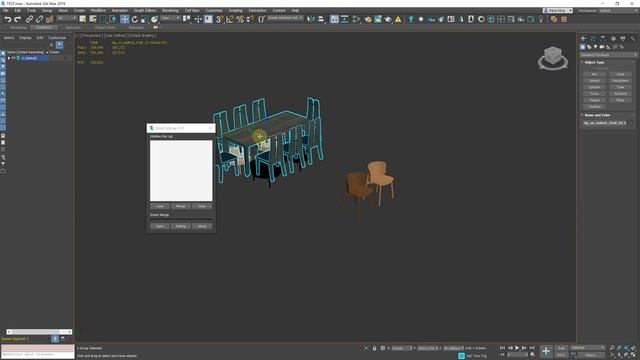Click the Select Object tool icon

[x=83, y=19]
